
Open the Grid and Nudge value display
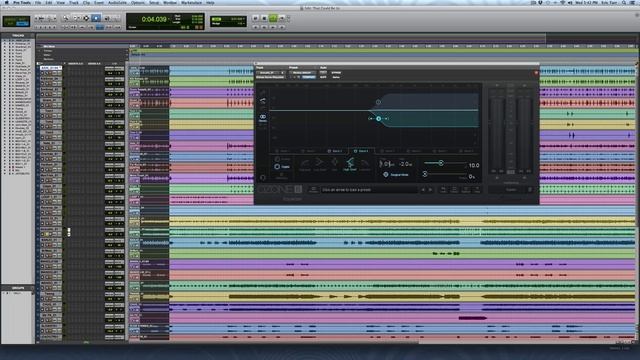pyautogui.click(x=228, y=21)
